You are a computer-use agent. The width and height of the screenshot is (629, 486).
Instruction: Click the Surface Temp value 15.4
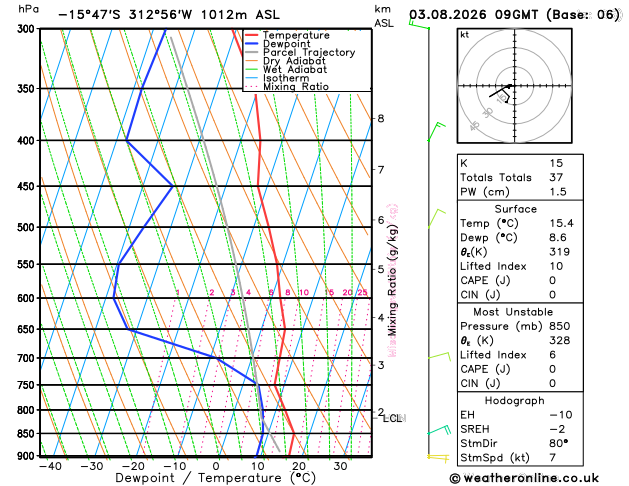tap(561, 223)
